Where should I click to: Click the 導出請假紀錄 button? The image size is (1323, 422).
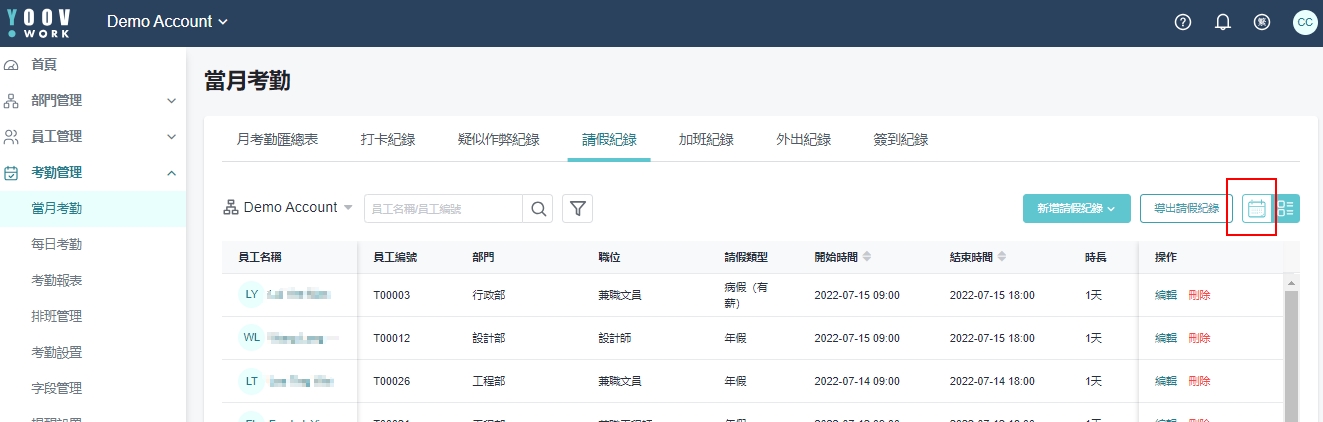point(1186,208)
